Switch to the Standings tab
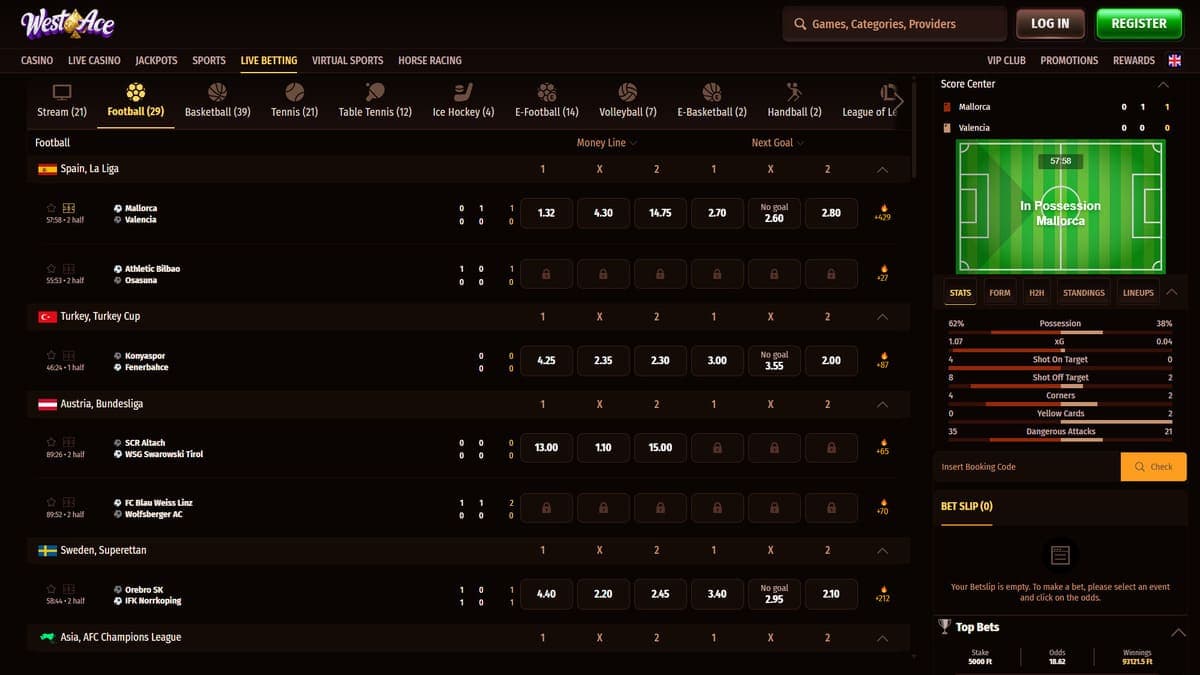The image size is (1200, 675). (x=1084, y=293)
